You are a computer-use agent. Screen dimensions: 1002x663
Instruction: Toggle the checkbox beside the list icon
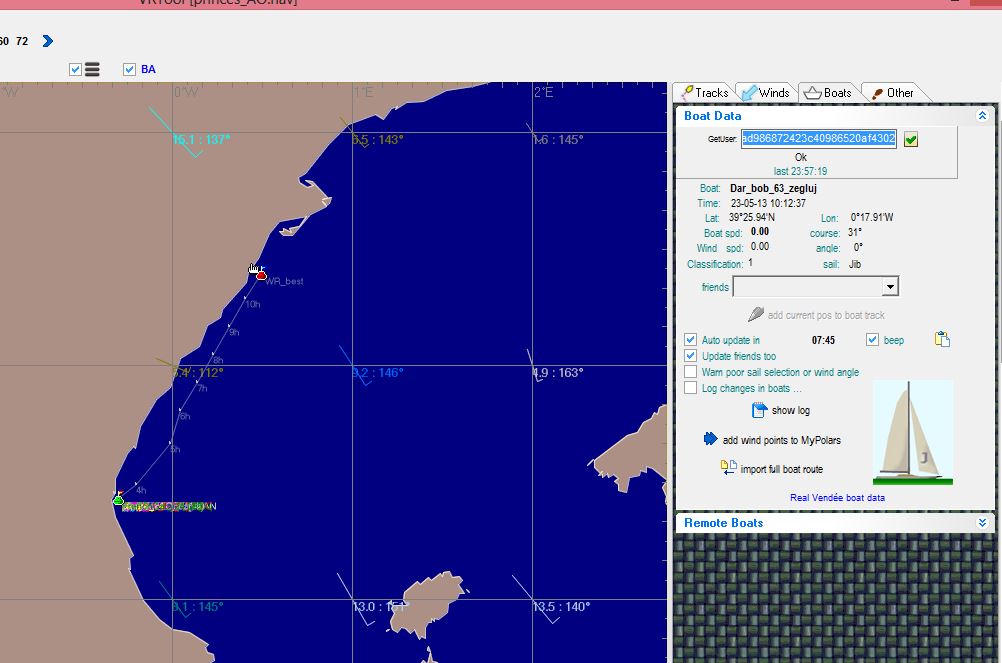(75, 69)
